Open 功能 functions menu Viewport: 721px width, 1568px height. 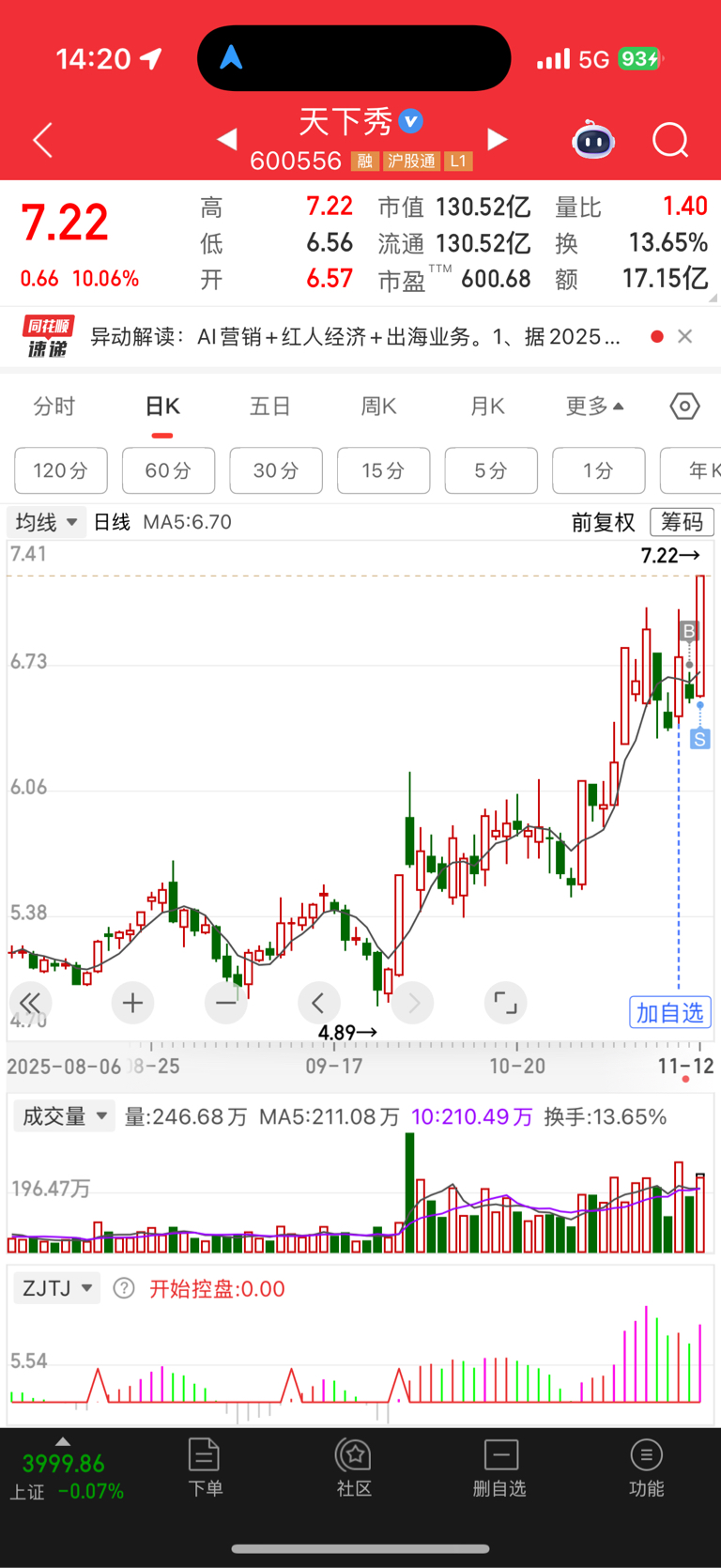(646, 1468)
